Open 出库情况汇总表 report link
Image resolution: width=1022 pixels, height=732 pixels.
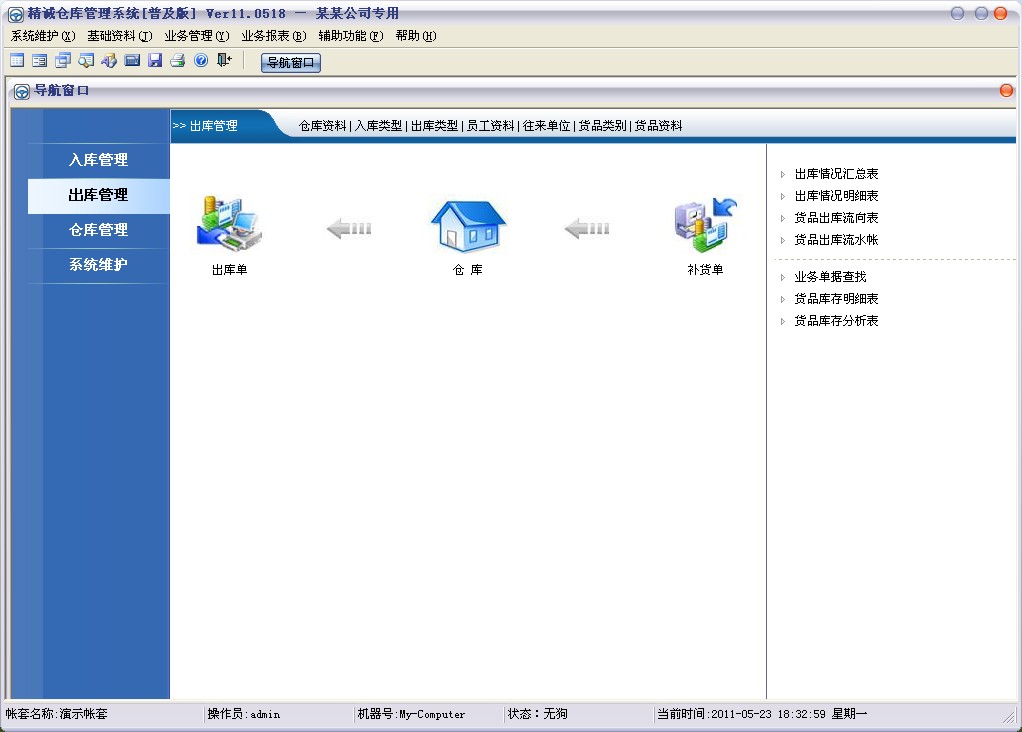[x=837, y=173]
